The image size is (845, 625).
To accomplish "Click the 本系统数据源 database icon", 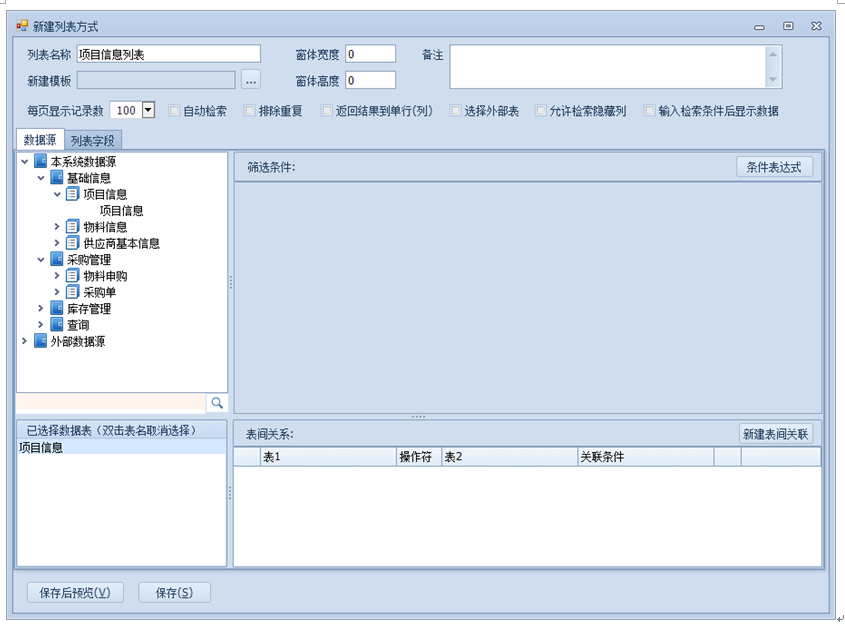I will (40, 162).
